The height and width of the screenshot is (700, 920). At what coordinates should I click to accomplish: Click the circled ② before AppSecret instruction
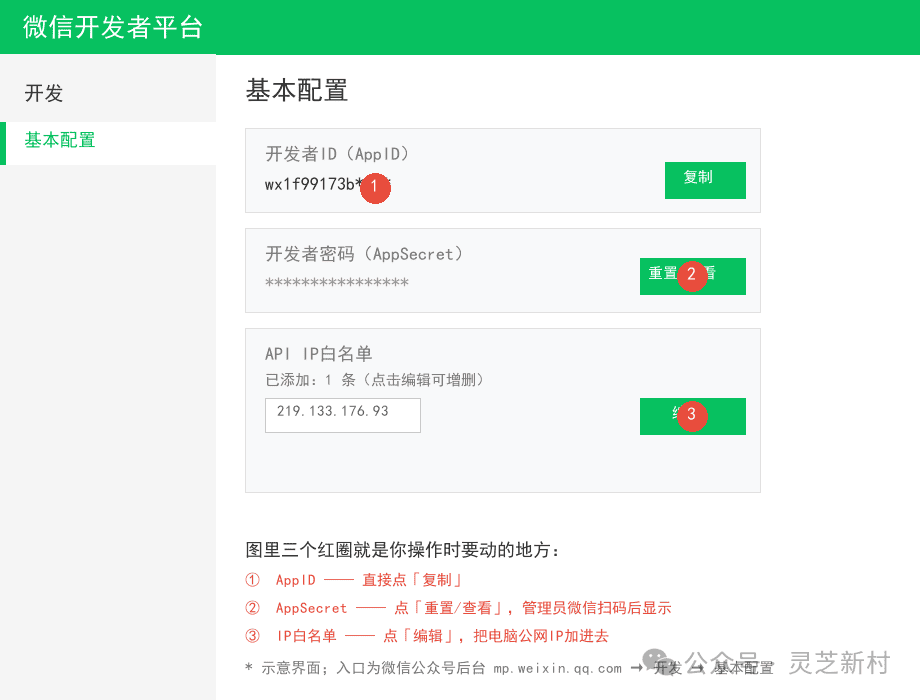pos(252,608)
